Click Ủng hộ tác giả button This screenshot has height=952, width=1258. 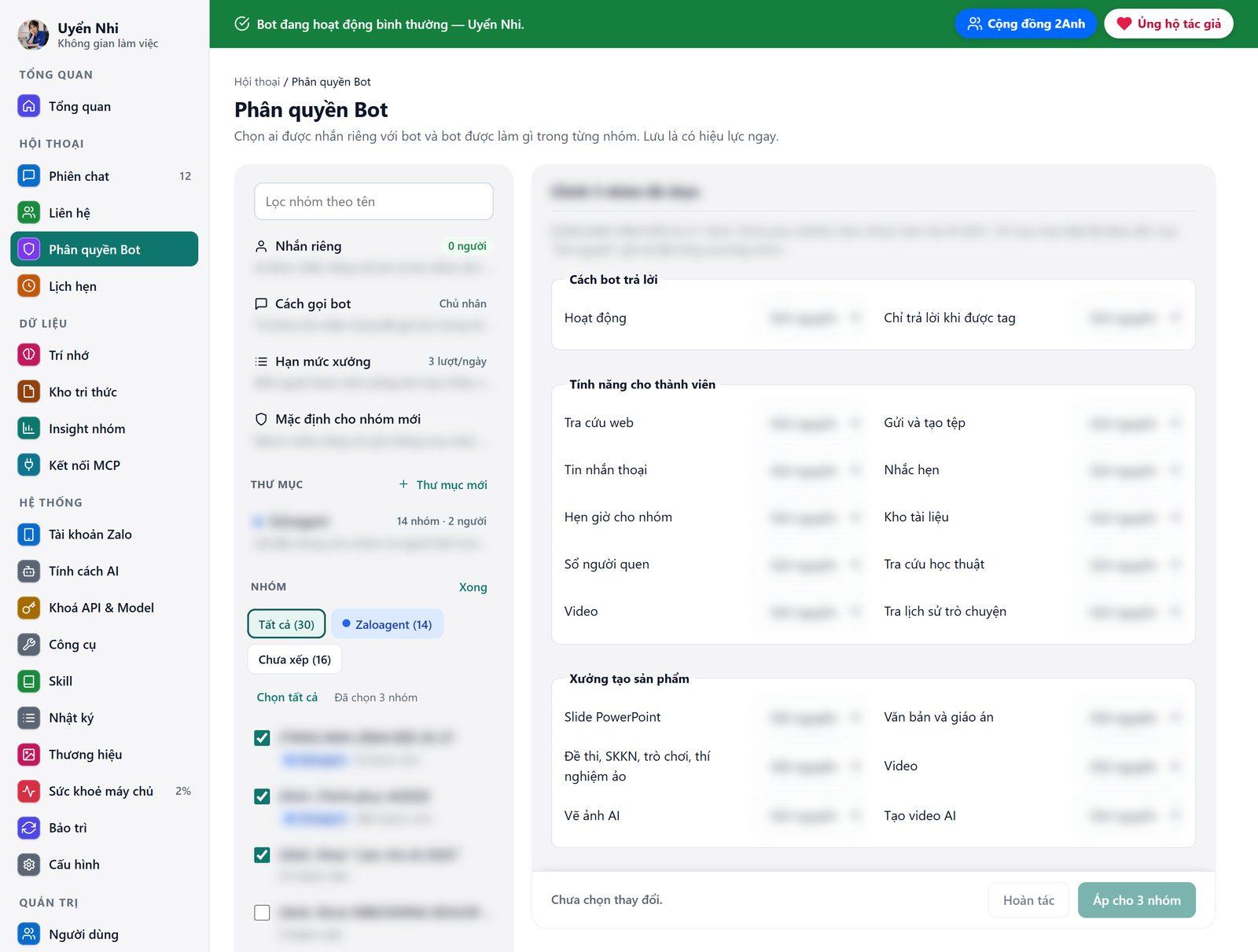(1168, 24)
